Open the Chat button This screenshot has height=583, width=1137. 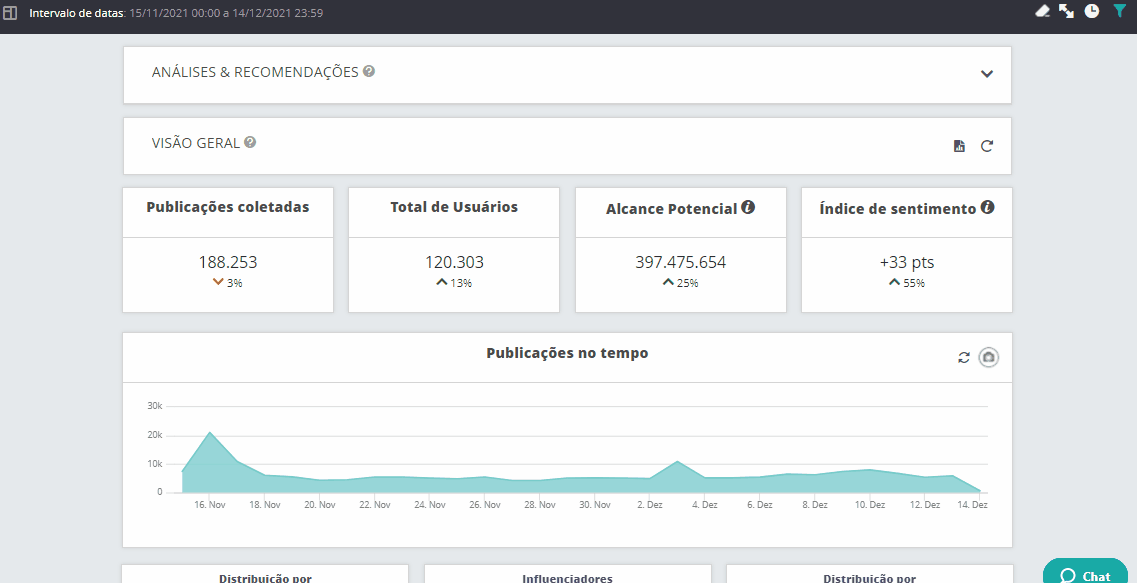coord(1086,575)
